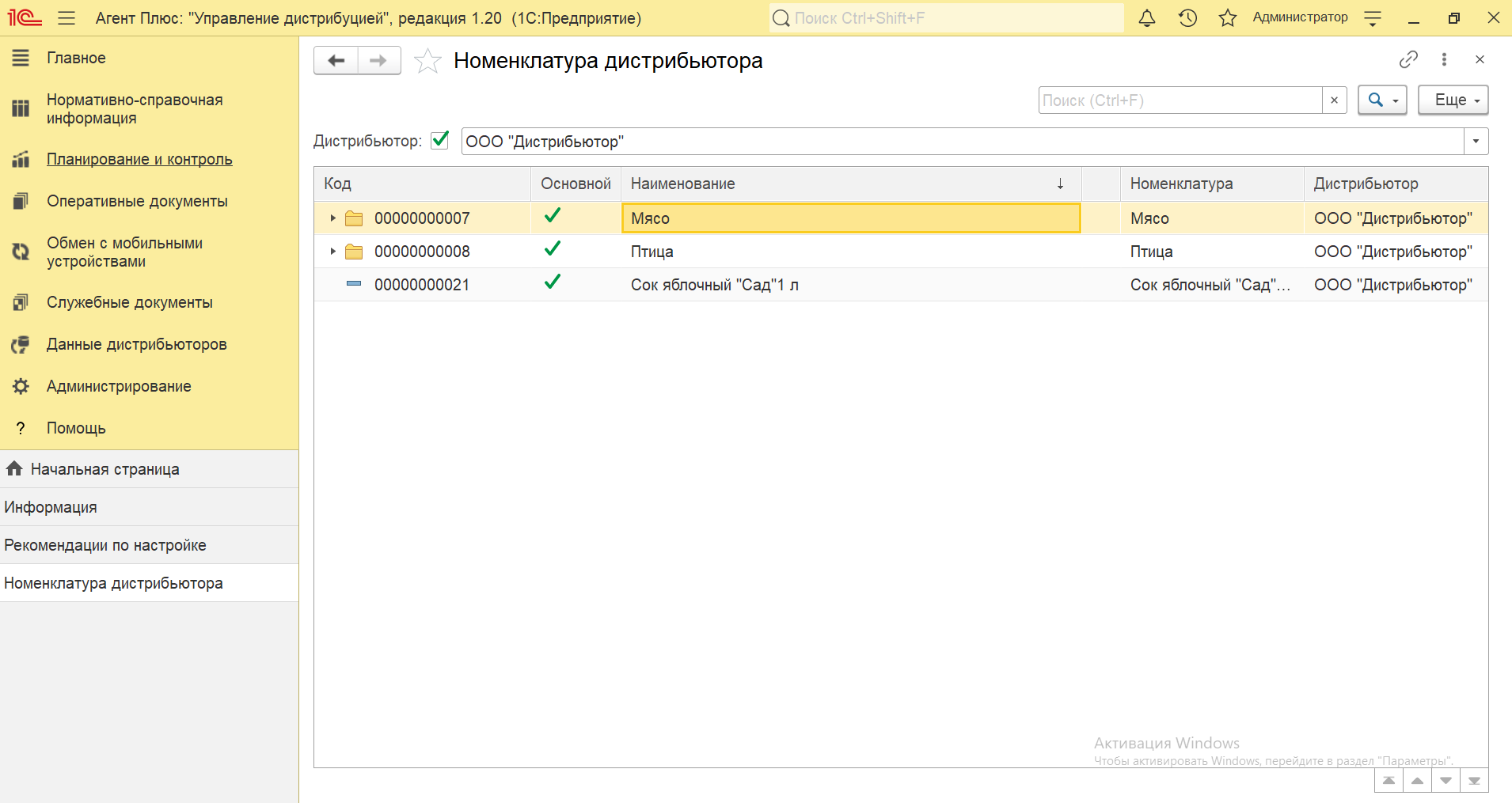This screenshot has height=803, width=1512.
Task: Move up one row with the up arrow
Action: [x=1417, y=781]
